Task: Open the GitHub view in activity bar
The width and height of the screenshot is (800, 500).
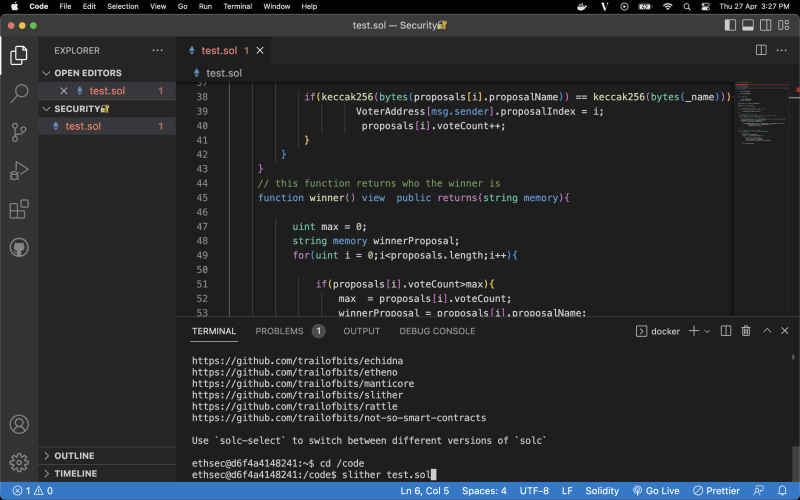Action: coord(19,248)
